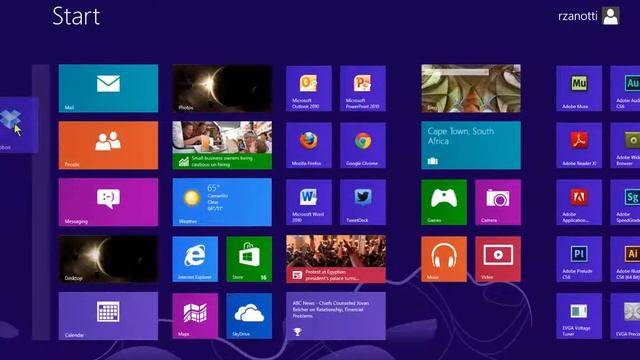The height and width of the screenshot is (360, 640).
Task: Launch EVGA Voltage Tuner
Action: coord(579,316)
